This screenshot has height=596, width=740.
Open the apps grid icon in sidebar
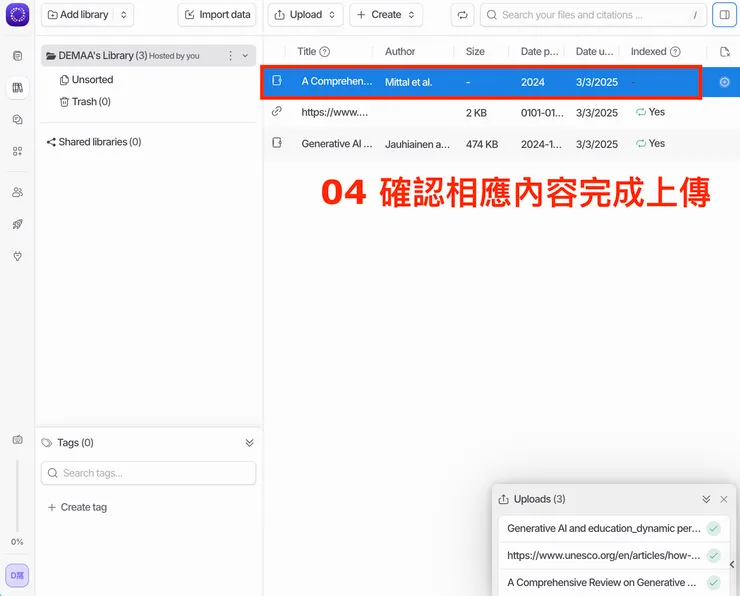[x=17, y=151]
